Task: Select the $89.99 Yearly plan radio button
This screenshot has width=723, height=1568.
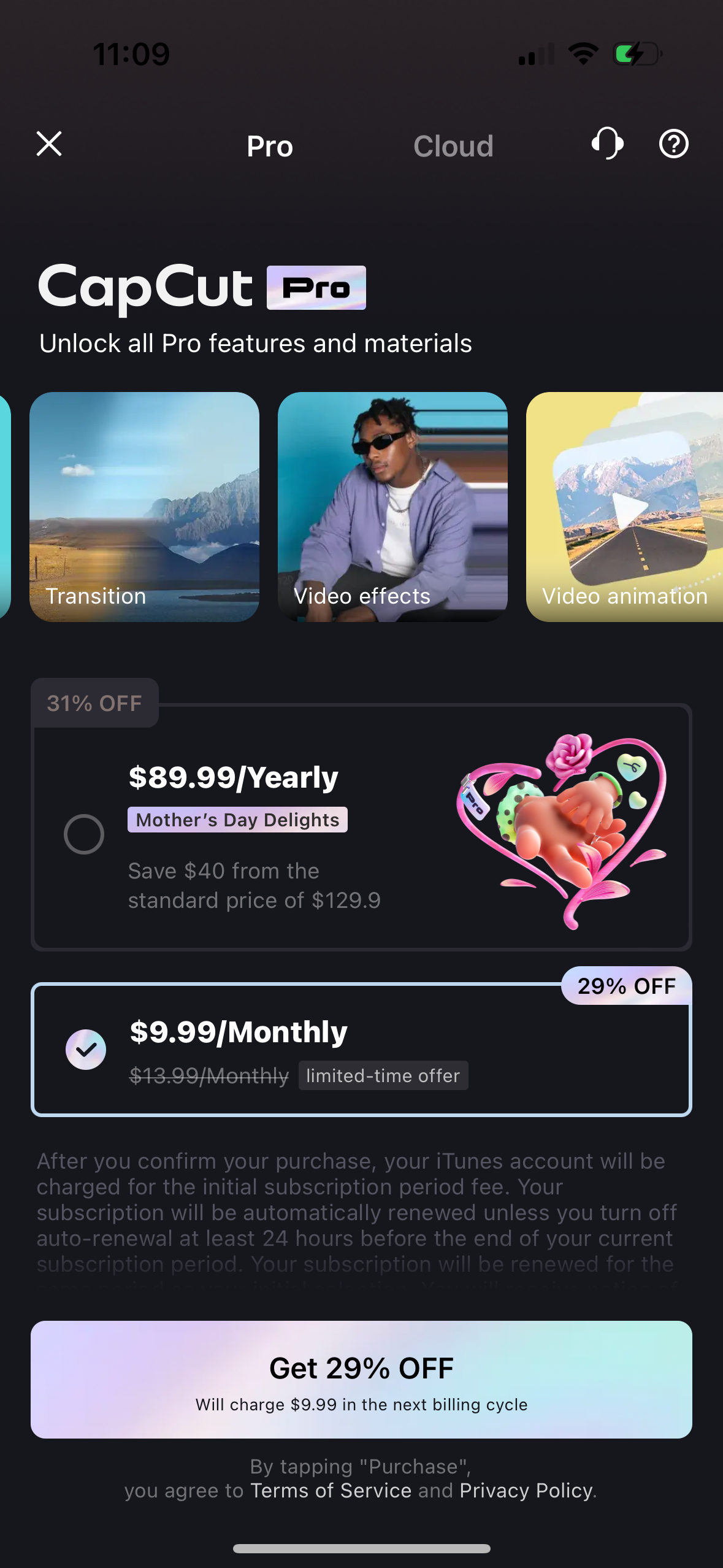Action: point(84,834)
